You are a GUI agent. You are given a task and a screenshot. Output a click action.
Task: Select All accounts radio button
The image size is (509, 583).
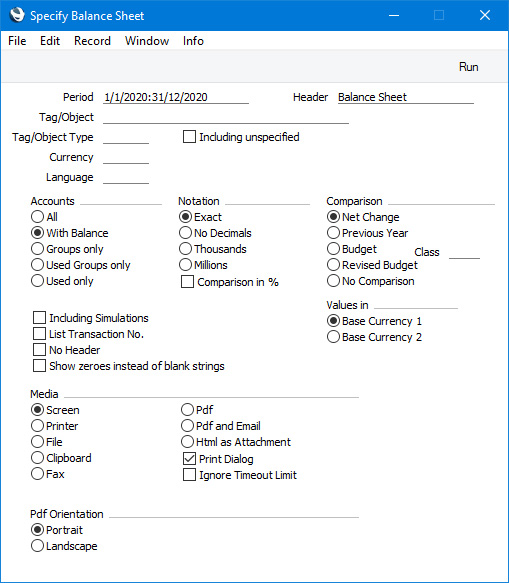coord(38,217)
